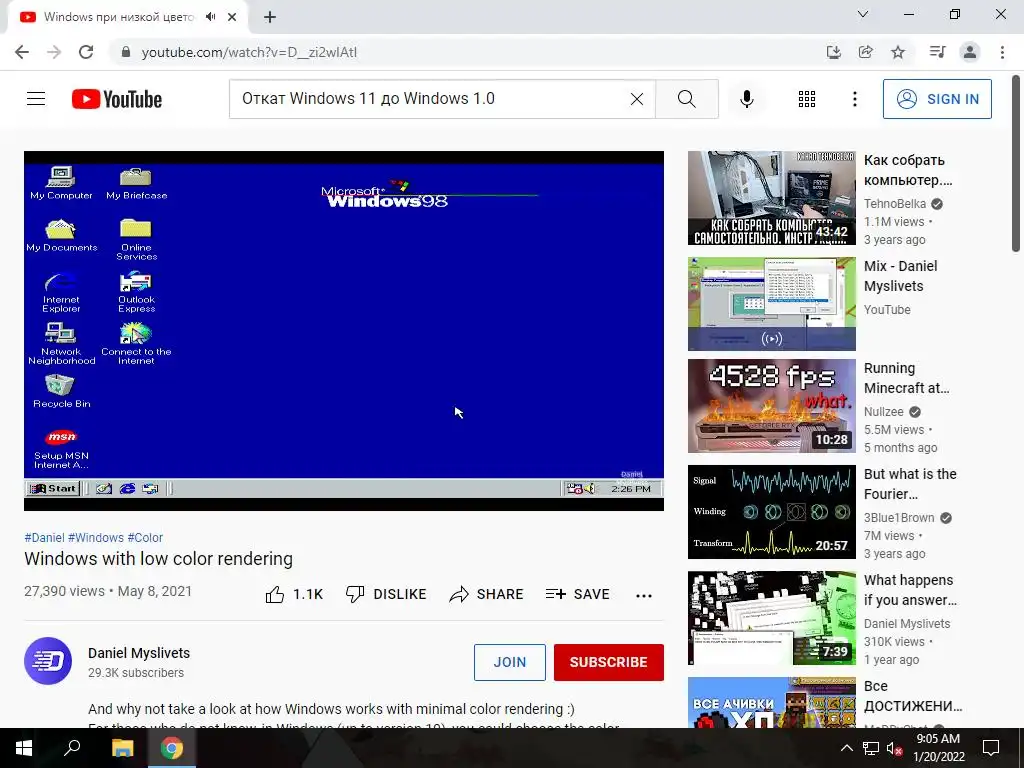The width and height of the screenshot is (1024, 768).
Task: Click 'Running Minecraft at…' video title
Action: click(906, 378)
